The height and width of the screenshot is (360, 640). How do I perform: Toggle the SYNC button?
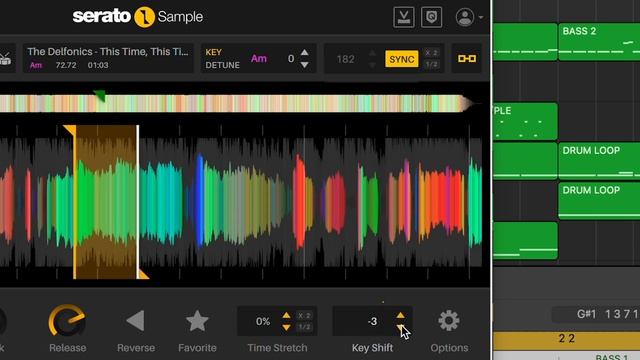(402, 59)
